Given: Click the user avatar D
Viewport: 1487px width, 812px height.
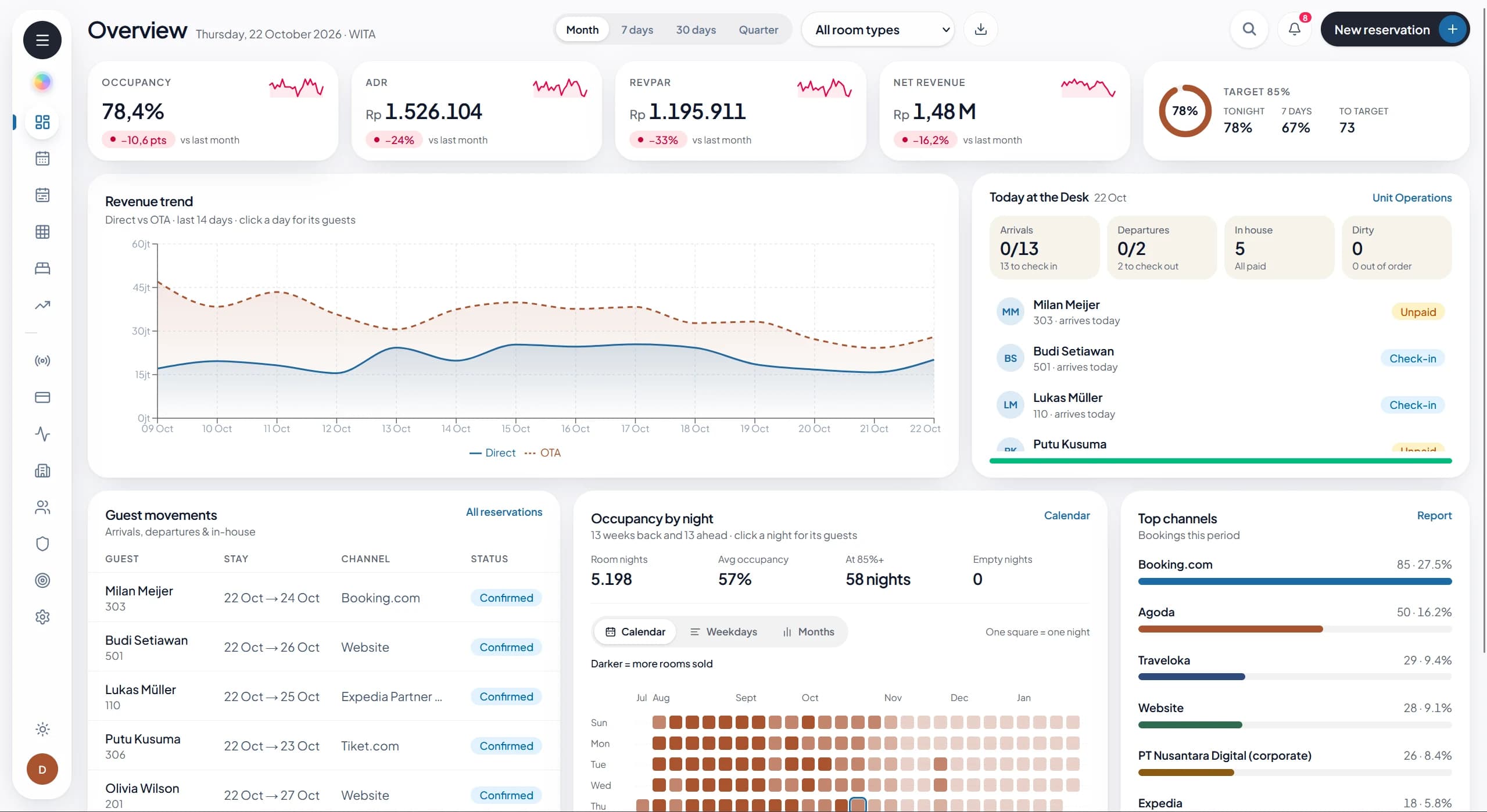Looking at the screenshot, I should (42, 769).
